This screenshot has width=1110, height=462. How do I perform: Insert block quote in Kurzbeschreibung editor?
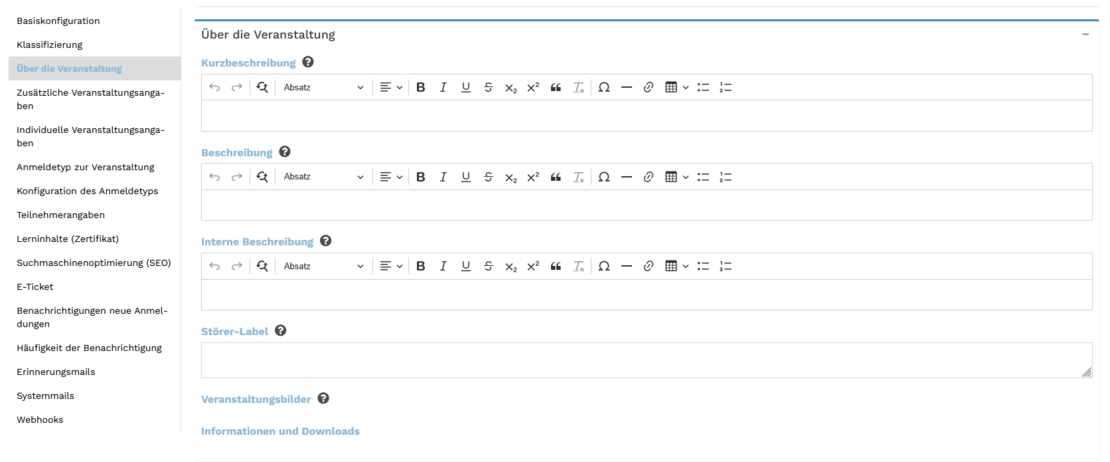point(556,88)
